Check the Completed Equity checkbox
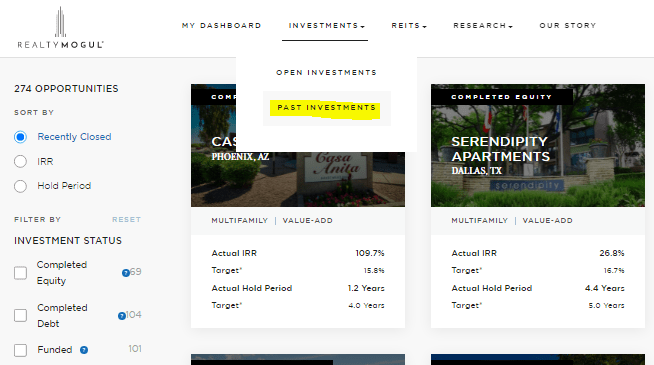 [x=20, y=273]
